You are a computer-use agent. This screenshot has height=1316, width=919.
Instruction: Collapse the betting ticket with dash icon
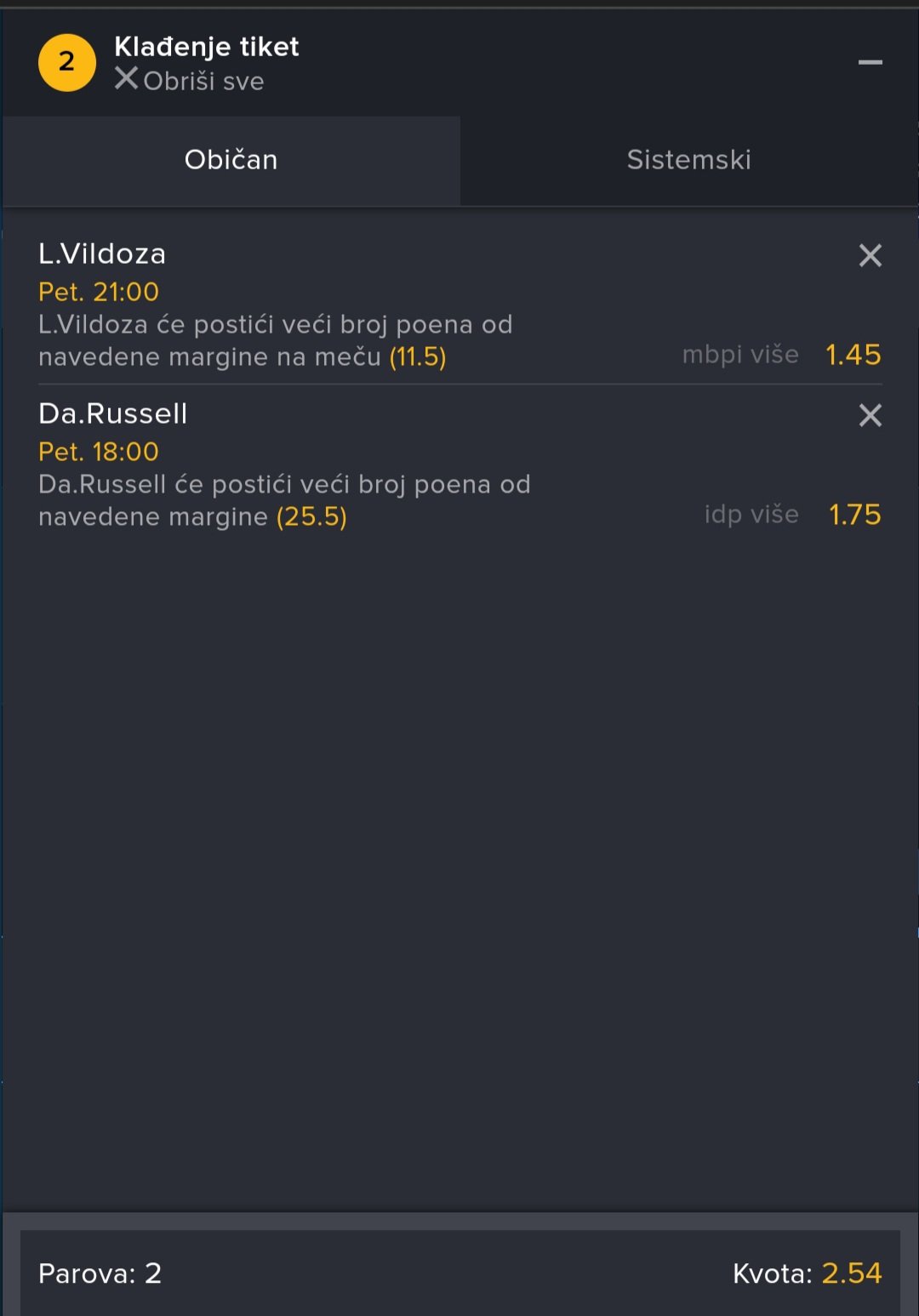coord(870,62)
